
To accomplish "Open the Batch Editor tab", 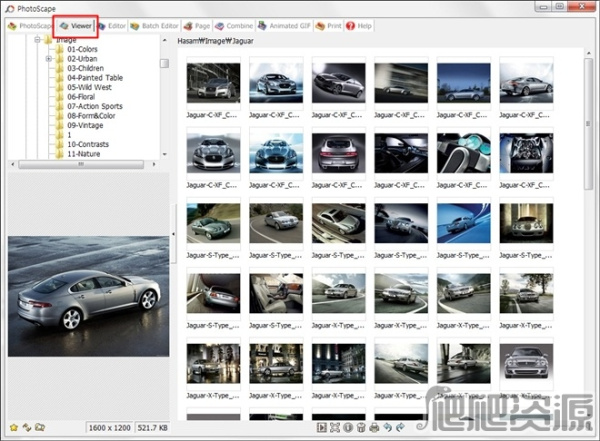I will [x=157, y=24].
